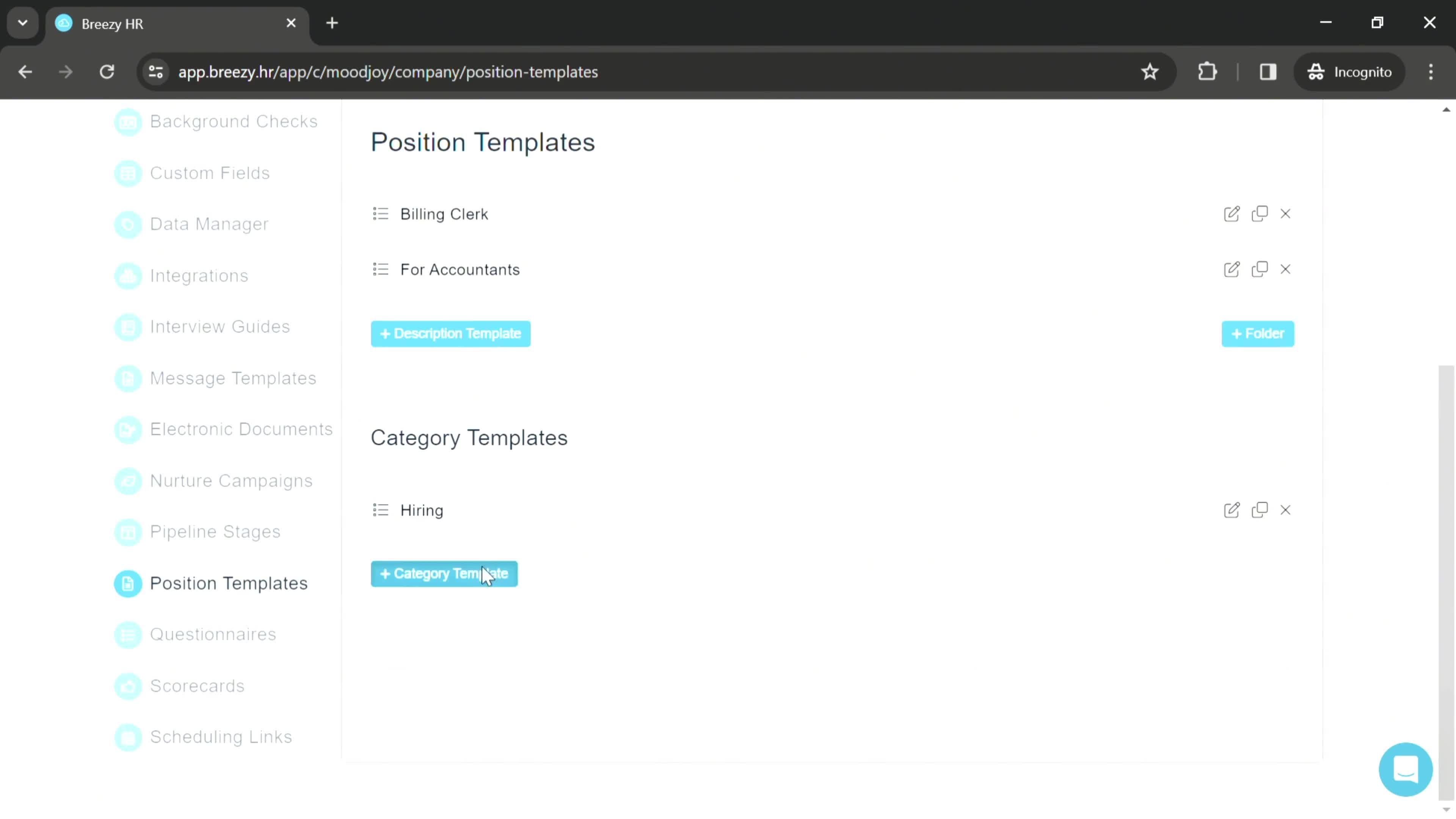The width and height of the screenshot is (1456, 819).
Task: Click the edit icon for Billing Clerk
Action: [1232, 214]
